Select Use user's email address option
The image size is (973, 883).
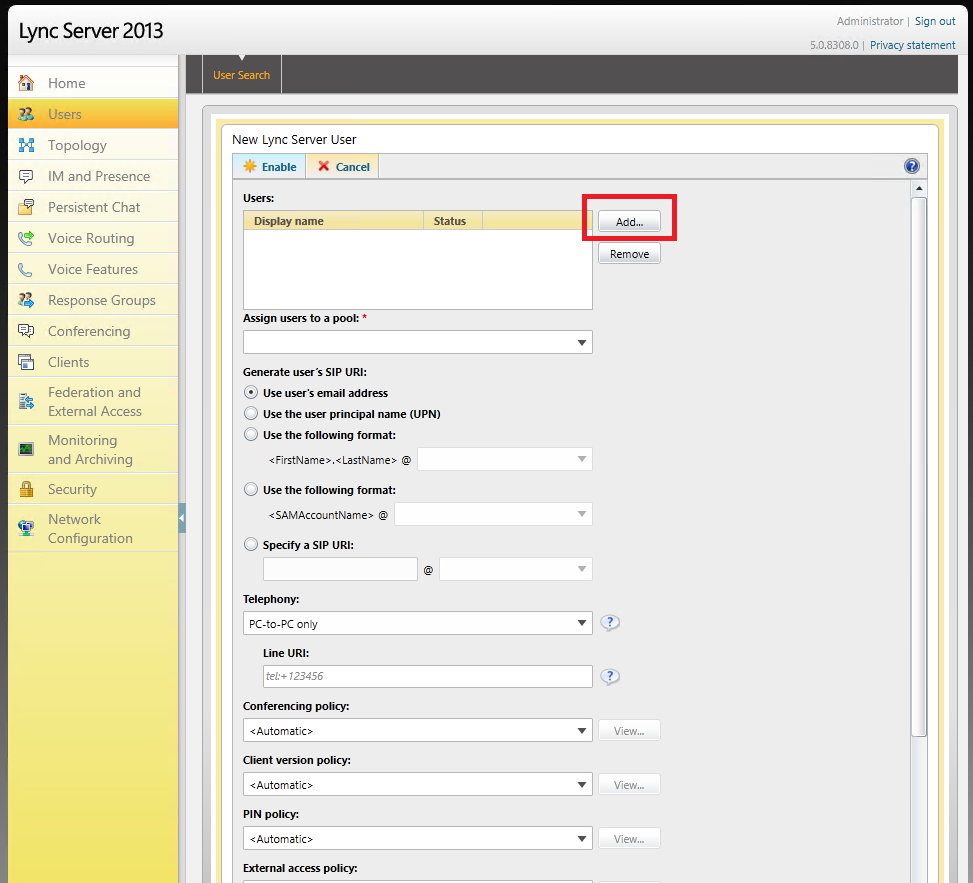click(x=251, y=392)
